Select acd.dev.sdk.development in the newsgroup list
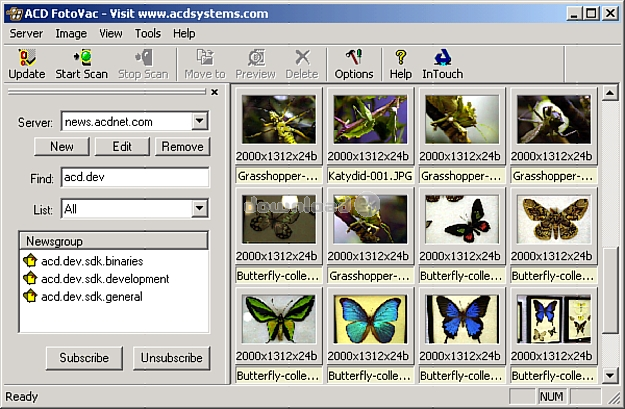The width and height of the screenshot is (625, 409). coord(105,278)
